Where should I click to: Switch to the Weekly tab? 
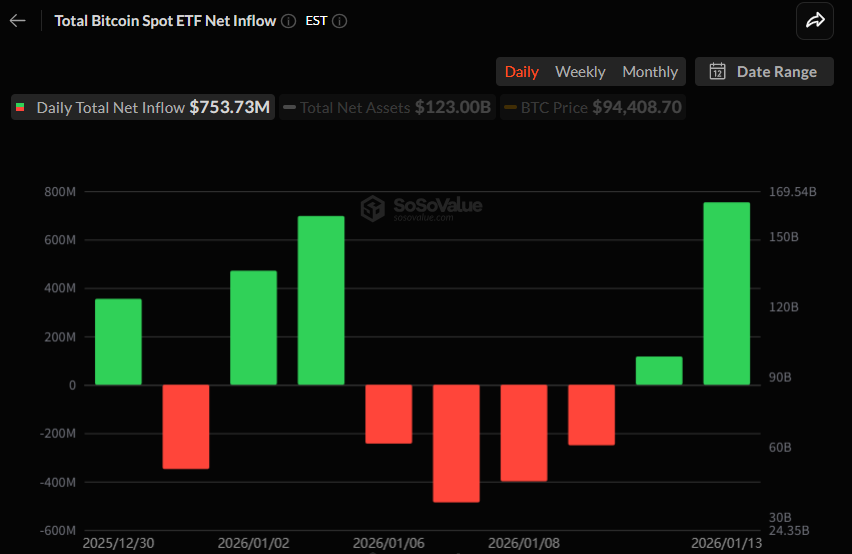coord(580,71)
